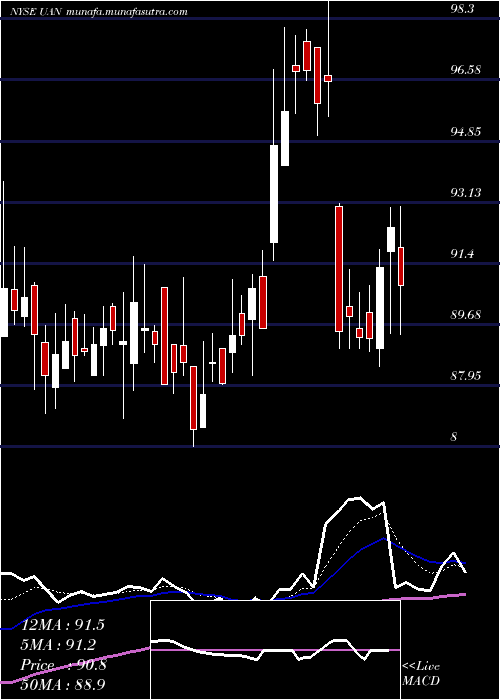The image size is (500, 700).
Task: Click the '<<Live MACD' label
Action: [421, 673]
